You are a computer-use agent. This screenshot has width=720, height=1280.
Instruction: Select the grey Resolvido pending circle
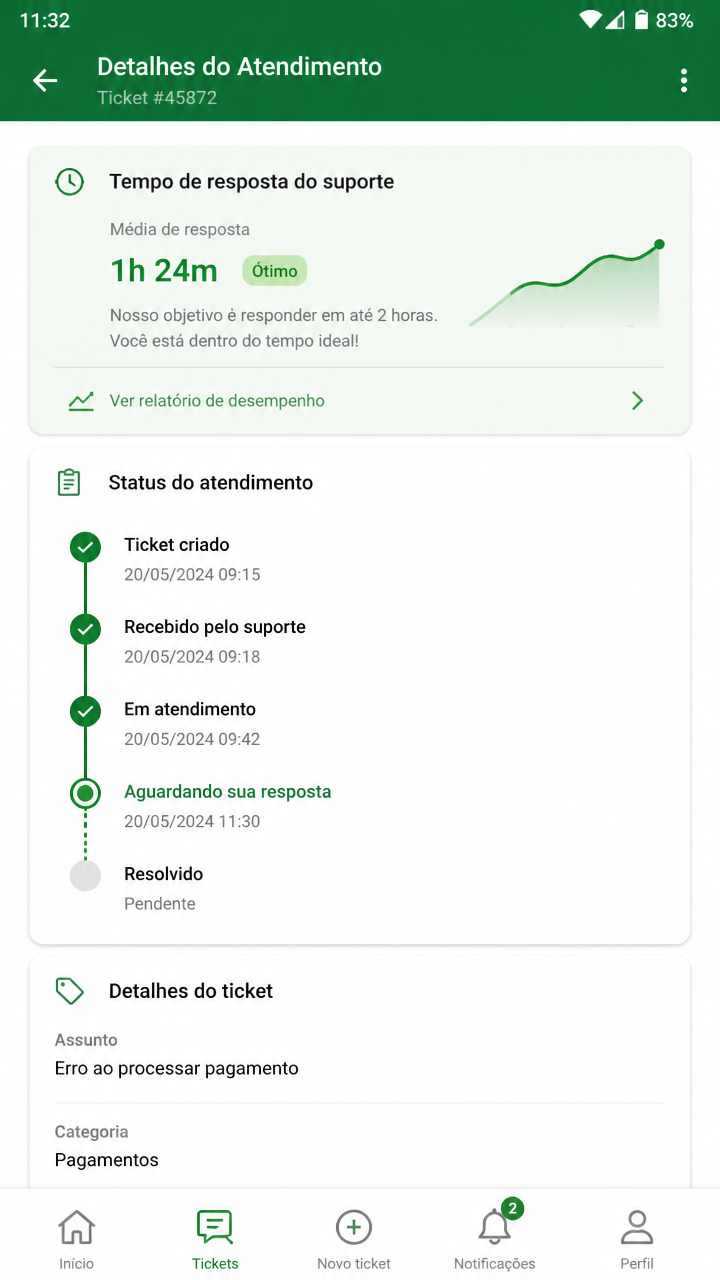tap(86, 876)
